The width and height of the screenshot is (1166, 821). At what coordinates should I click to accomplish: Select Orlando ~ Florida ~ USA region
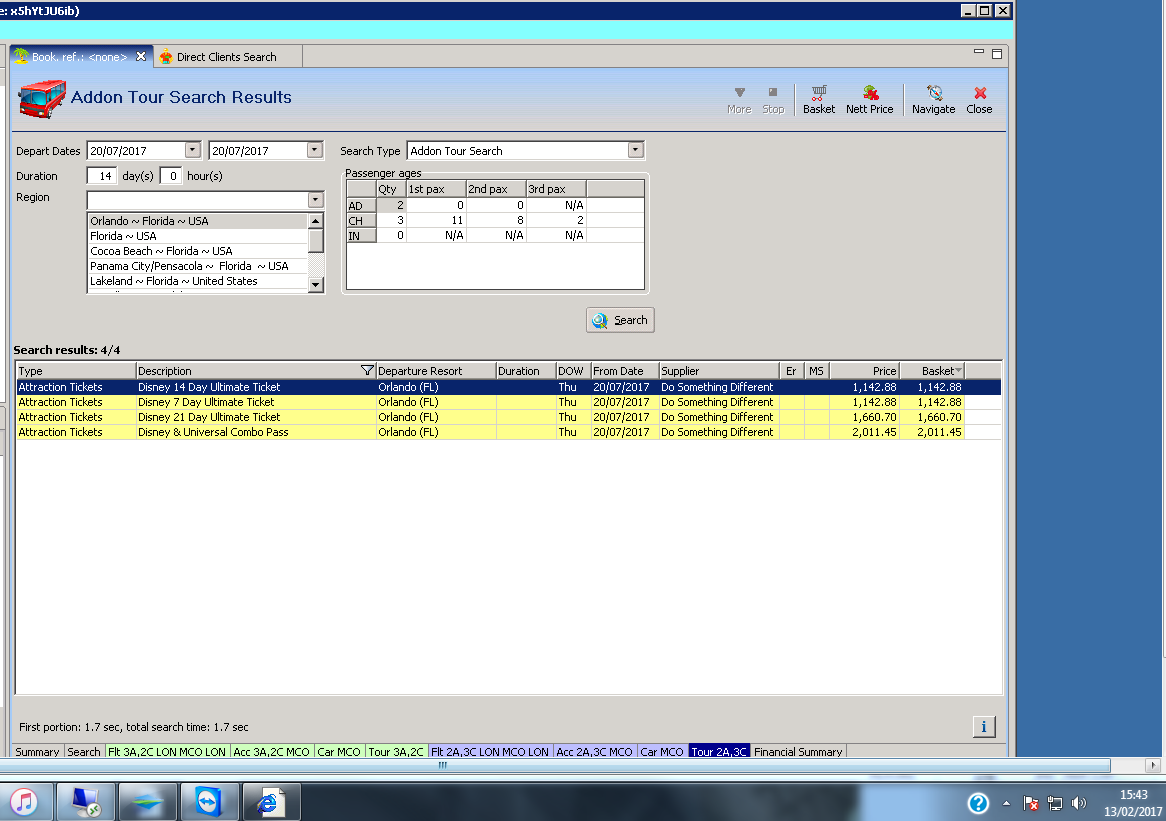tap(197, 221)
